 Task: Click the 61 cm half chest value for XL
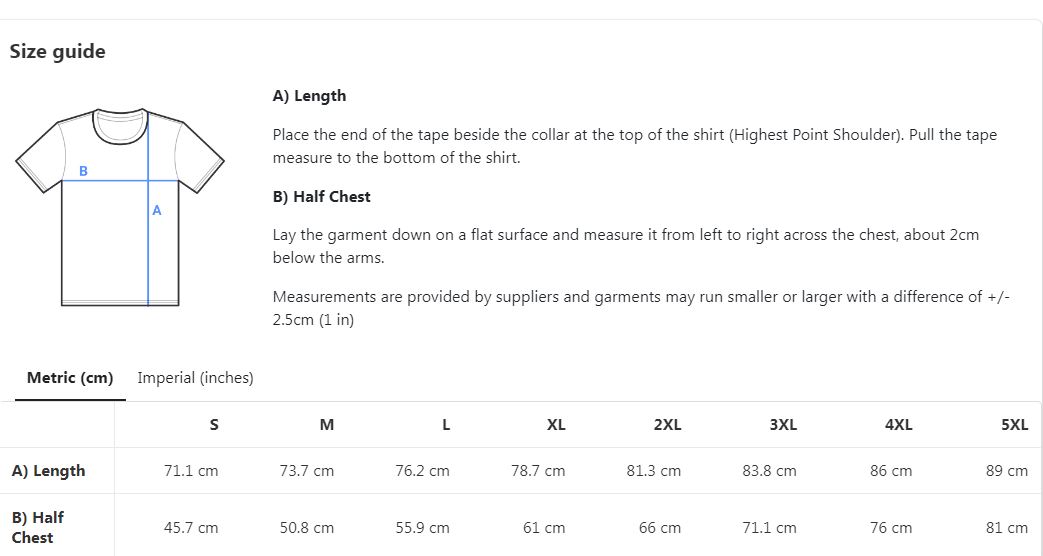[x=544, y=528]
